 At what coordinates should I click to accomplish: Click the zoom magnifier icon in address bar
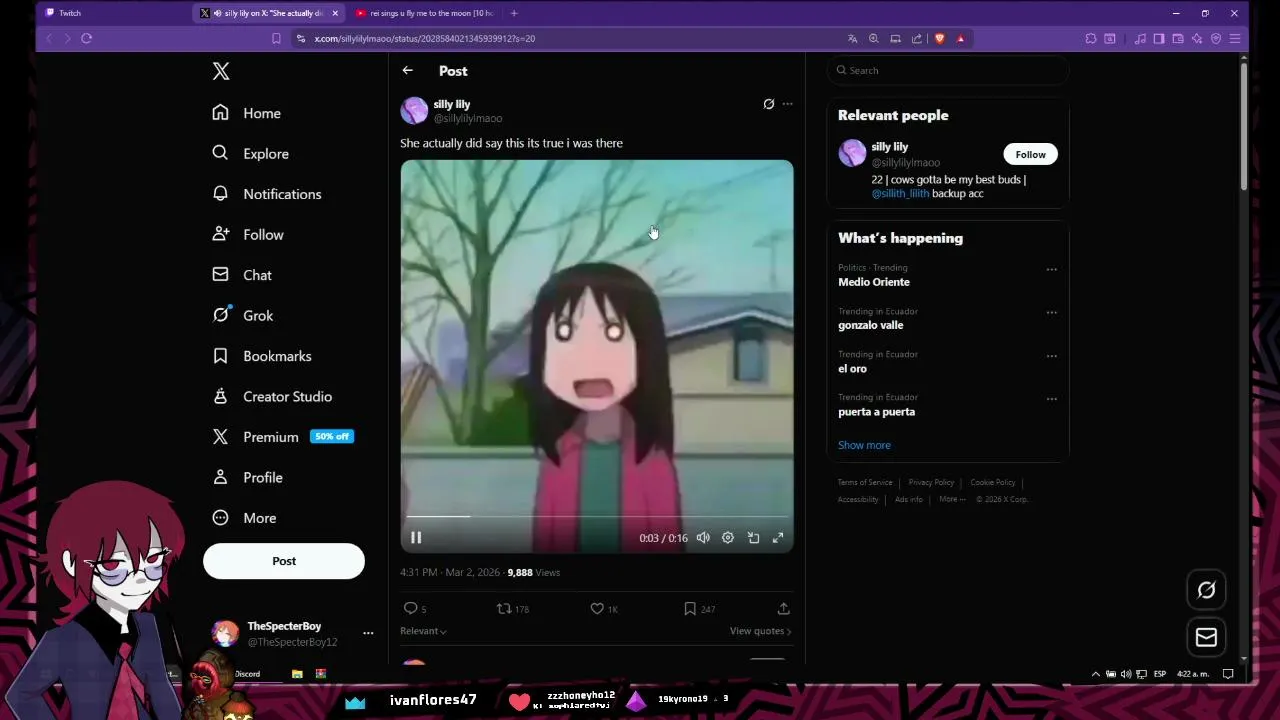[874, 38]
